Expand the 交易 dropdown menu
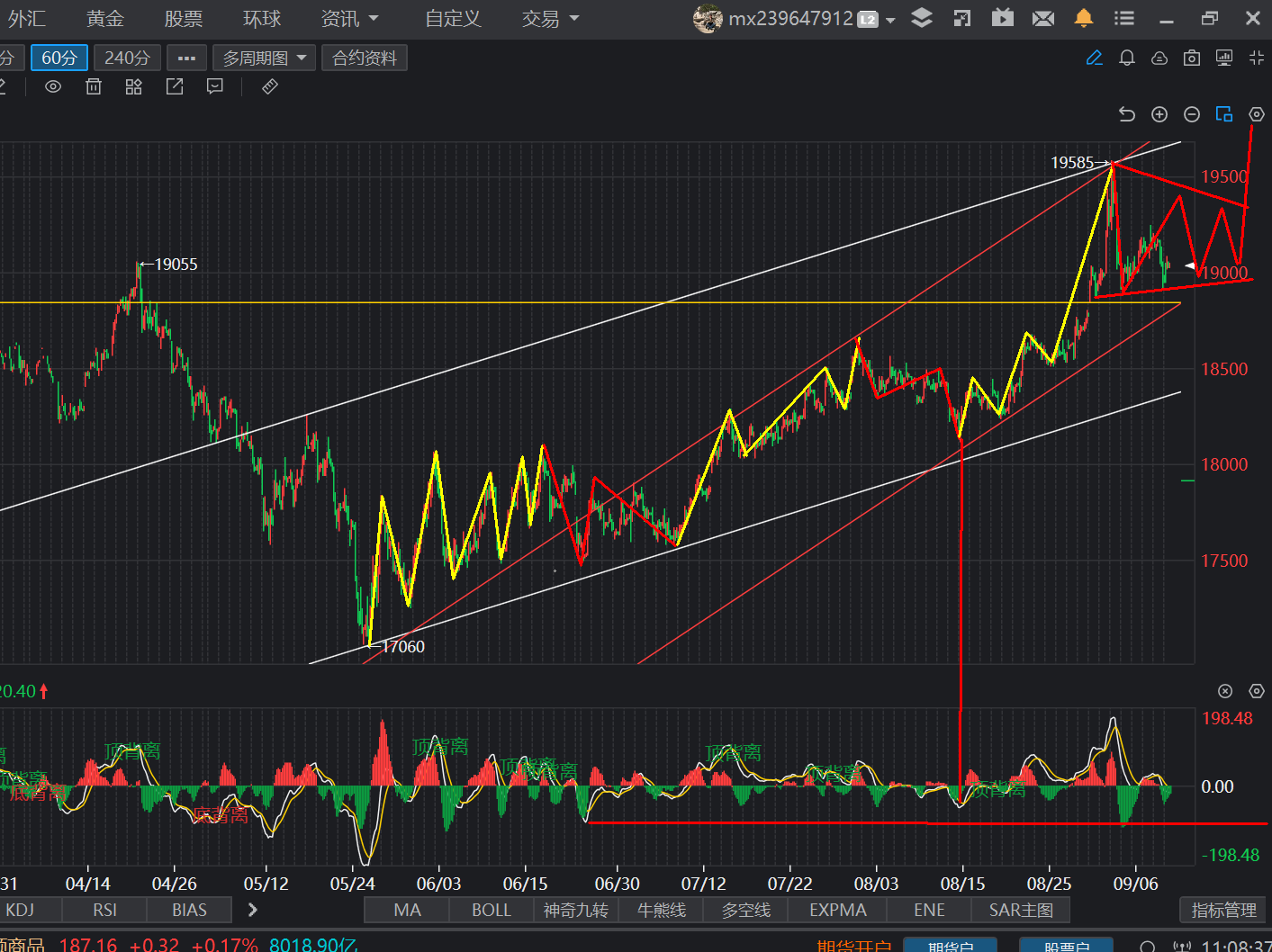The width and height of the screenshot is (1272, 952). click(551, 19)
